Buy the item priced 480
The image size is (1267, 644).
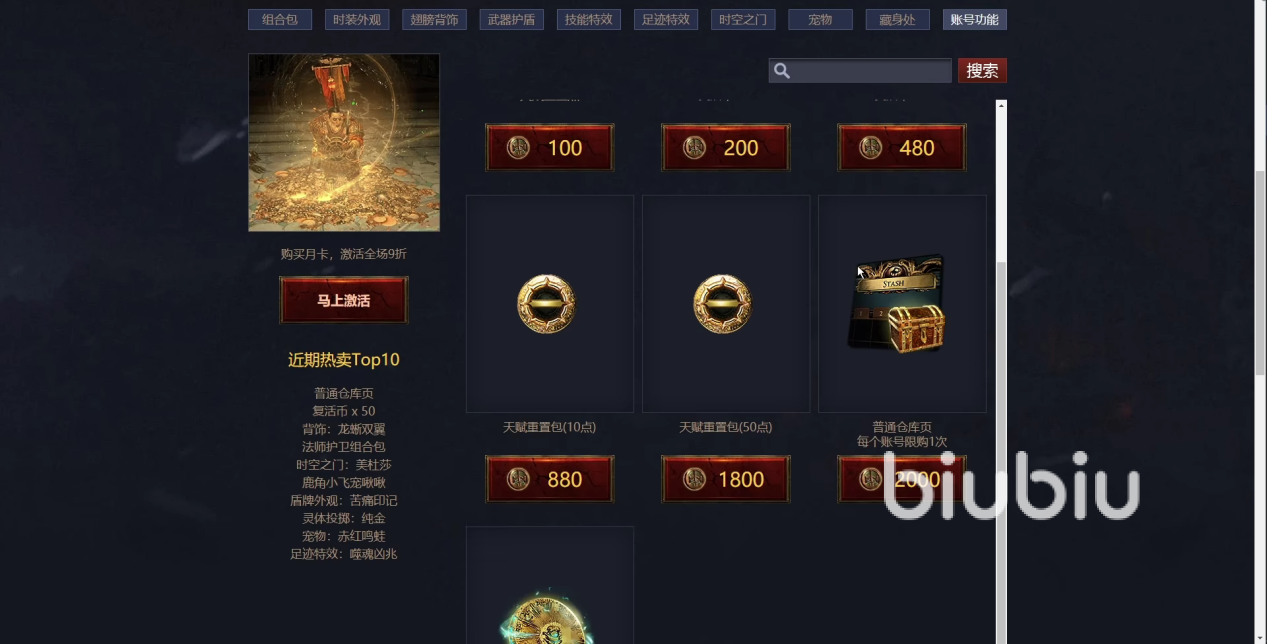click(x=902, y=148)
